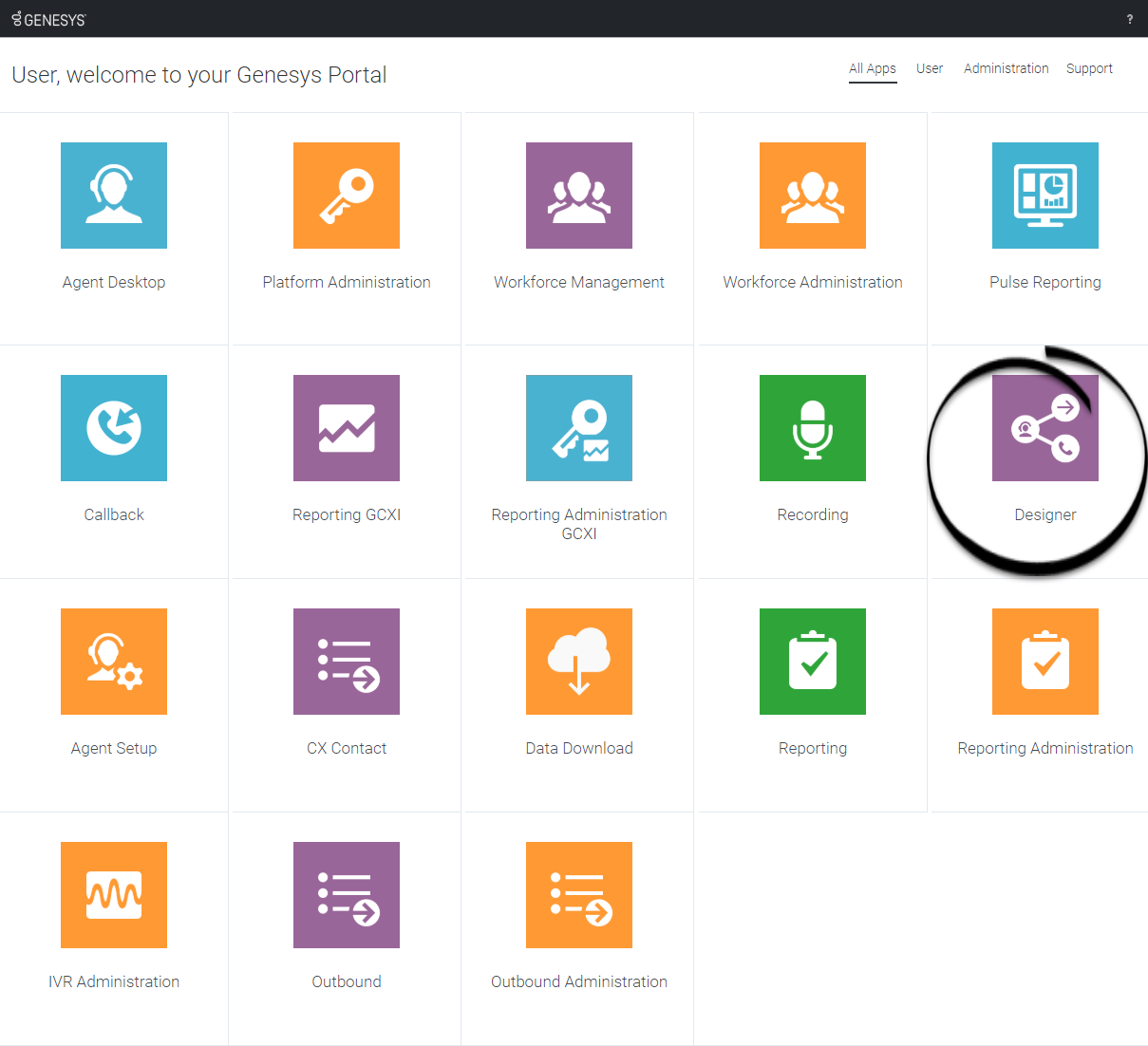Click the Designer label text
This screenshot has width=1148, height=1046.
click(1045, 514)
